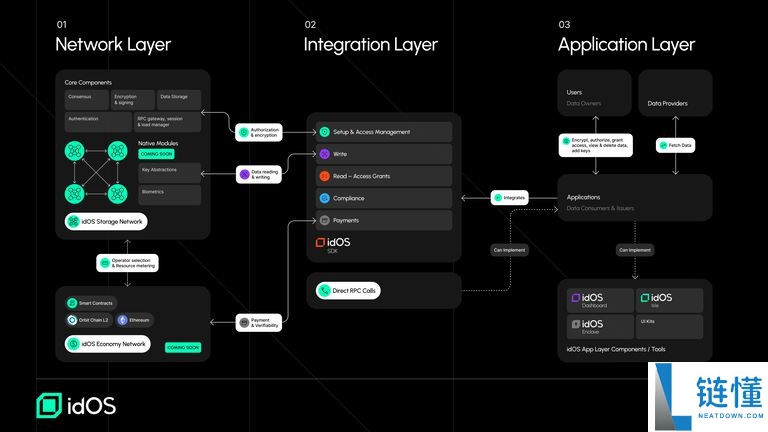Click the Data reading & writing label
Image resolution: width=768 pixels, height=432 pixels.
pyautogui.click(x=259, y=174)
